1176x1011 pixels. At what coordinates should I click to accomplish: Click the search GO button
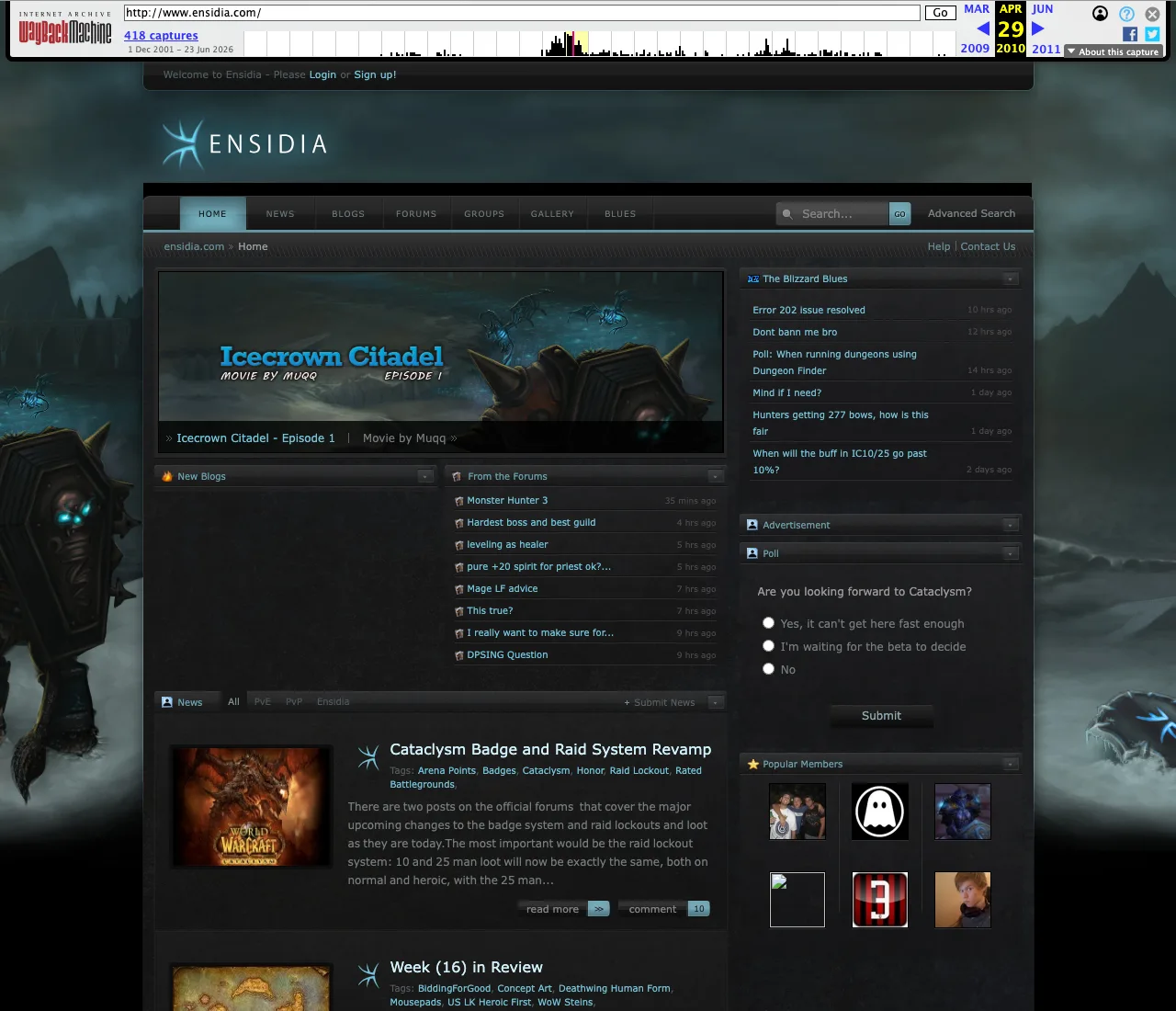pos(900,214)
